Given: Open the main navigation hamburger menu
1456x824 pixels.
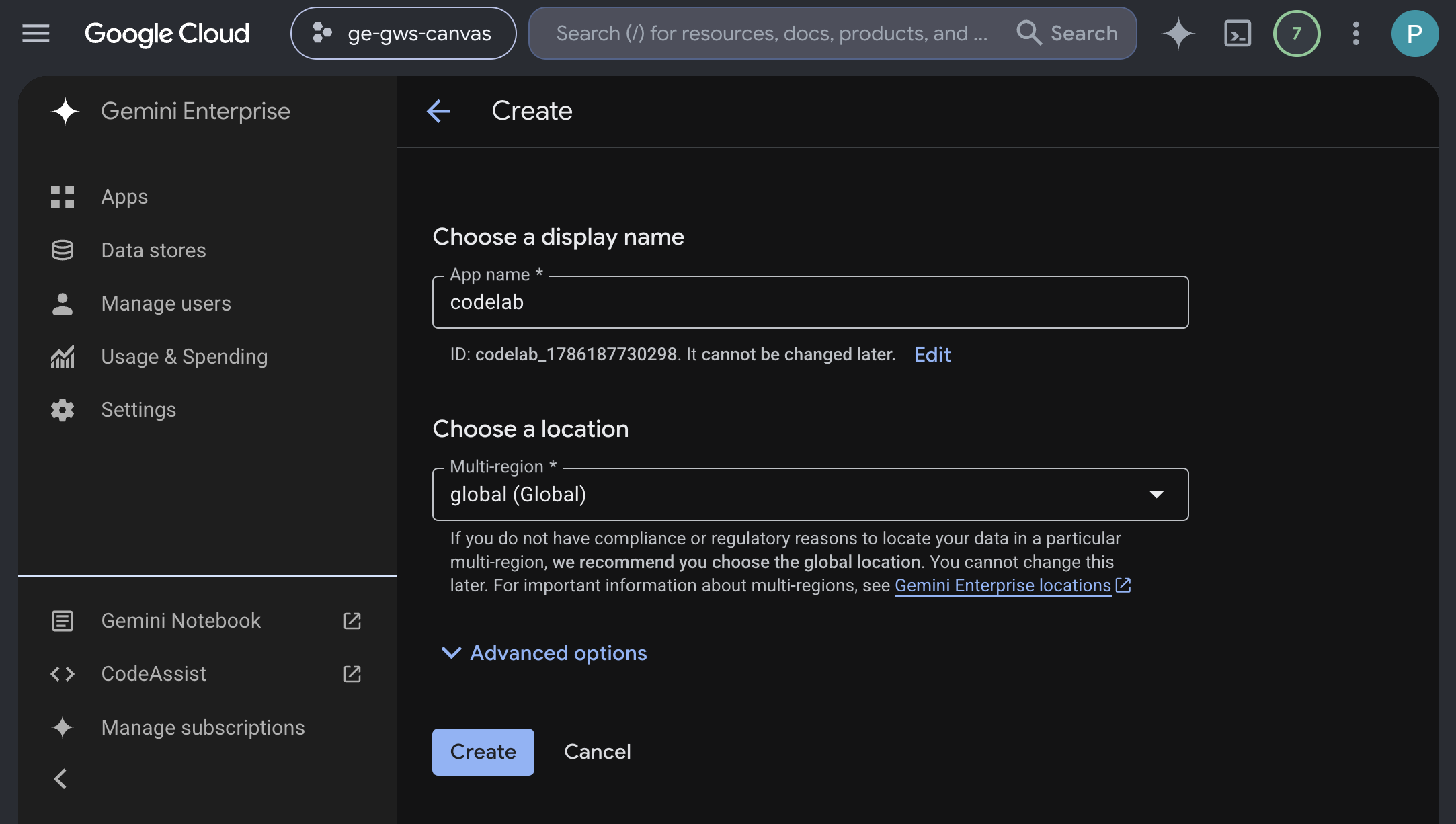Looking at the screenshot, I should coord(36,33).
